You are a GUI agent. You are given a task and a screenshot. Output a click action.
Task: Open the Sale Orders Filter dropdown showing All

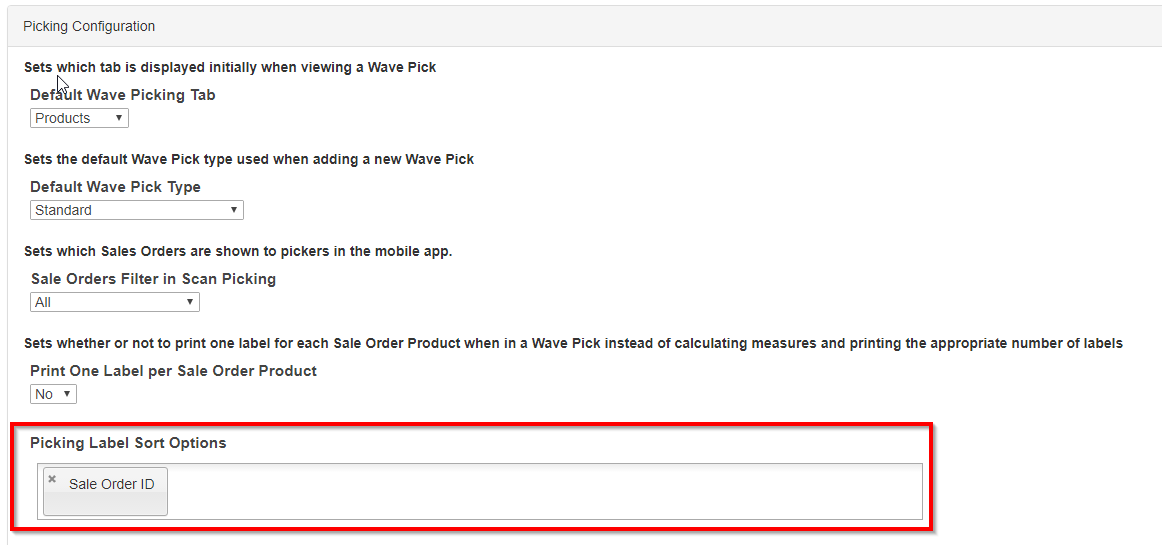coord(114,302)
